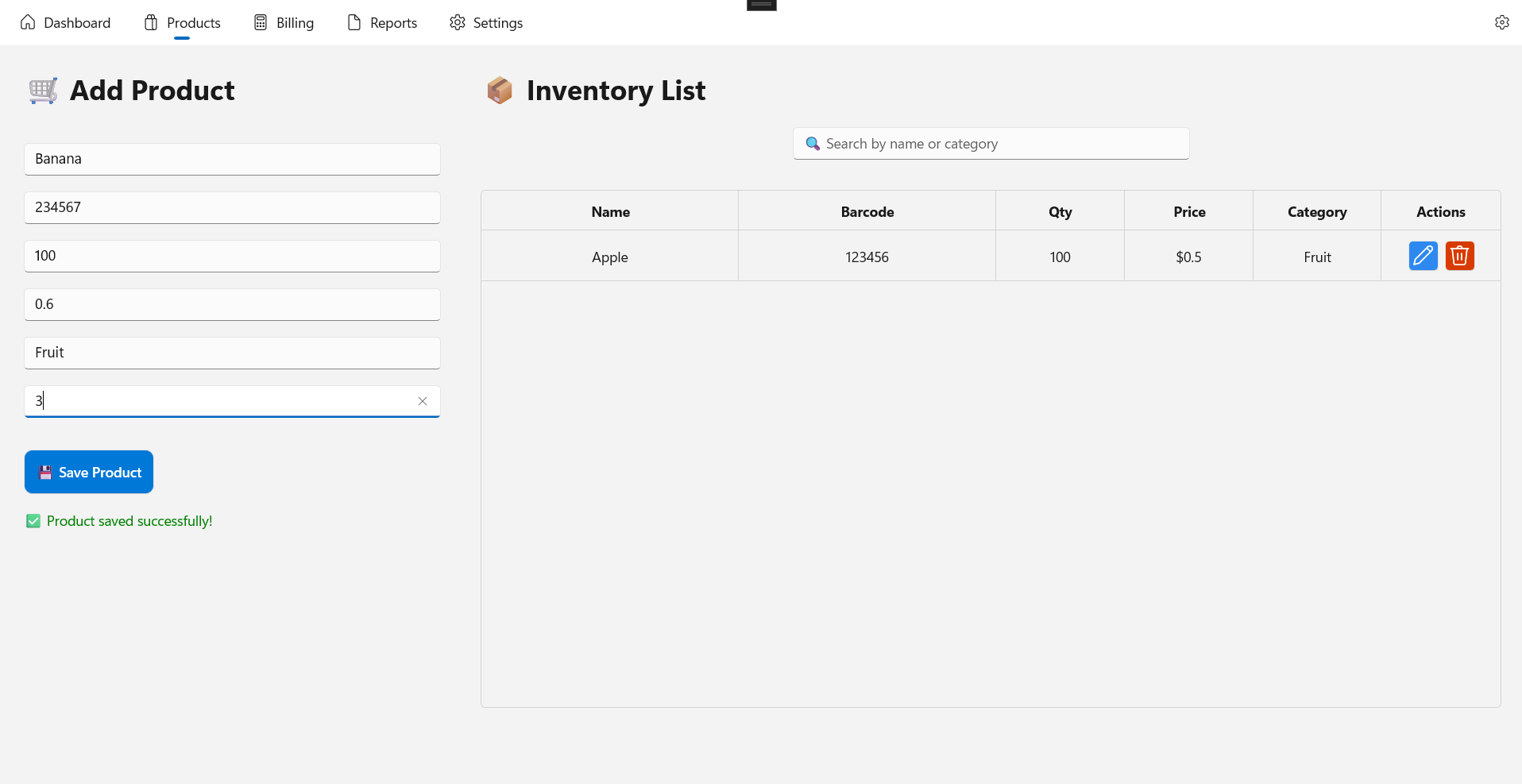
Task: Click the Apple row Fruit category cell
Action: (1317, 257)
